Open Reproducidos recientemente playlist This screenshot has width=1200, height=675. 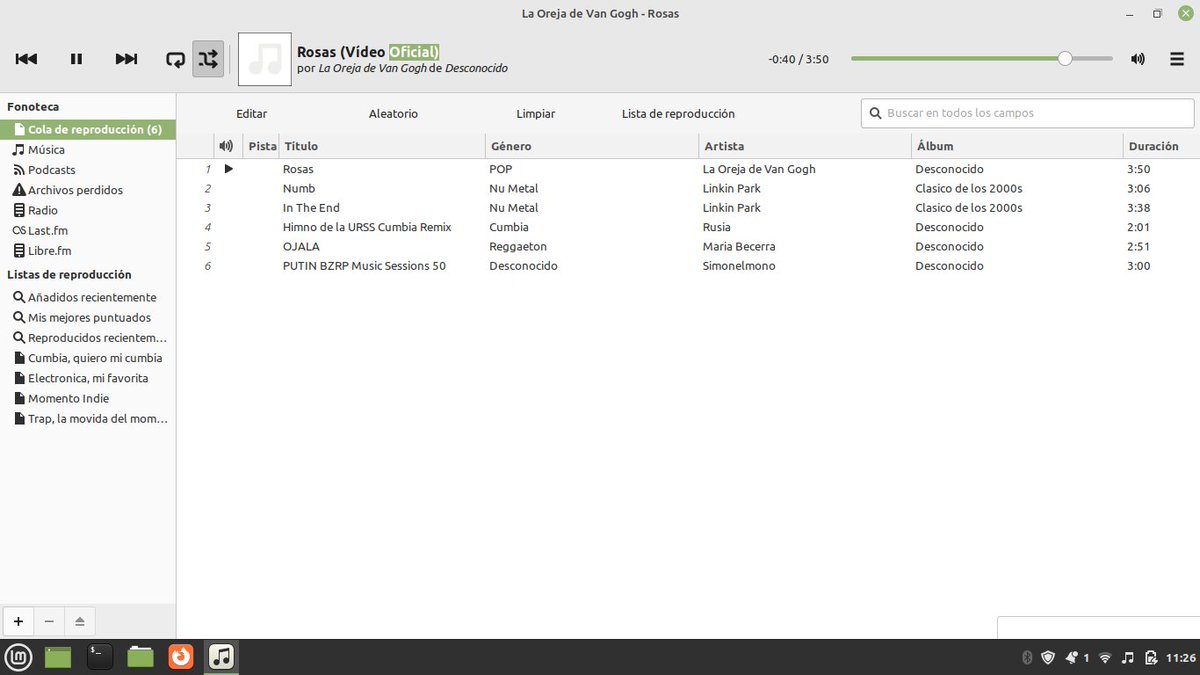point(88,338)
